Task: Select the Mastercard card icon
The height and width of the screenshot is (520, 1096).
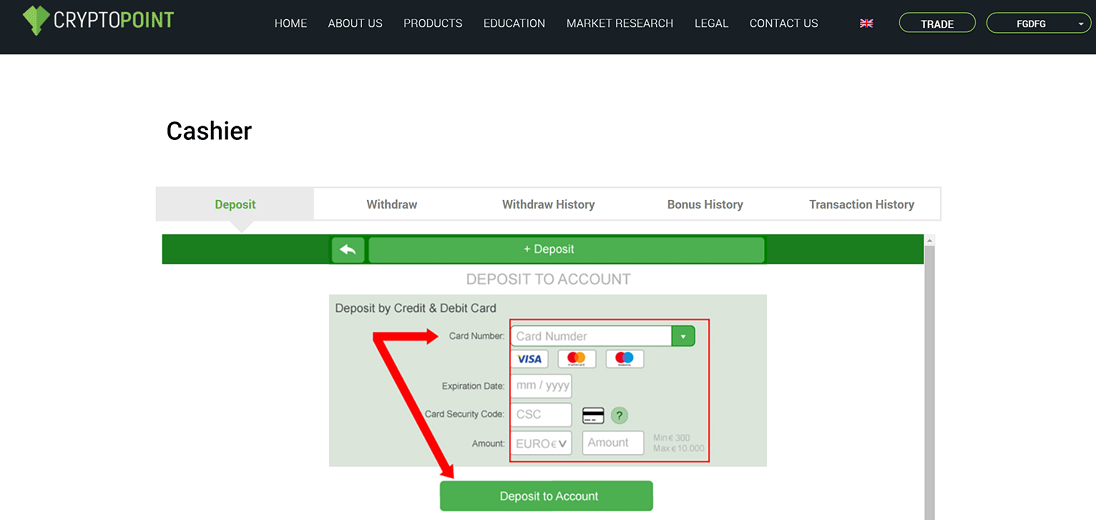Action: tap(576, 359)
